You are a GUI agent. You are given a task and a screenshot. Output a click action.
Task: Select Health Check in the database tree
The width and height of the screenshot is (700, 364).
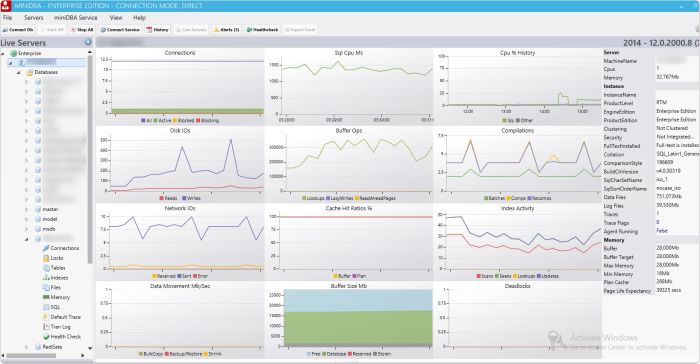tap(66, 336)
